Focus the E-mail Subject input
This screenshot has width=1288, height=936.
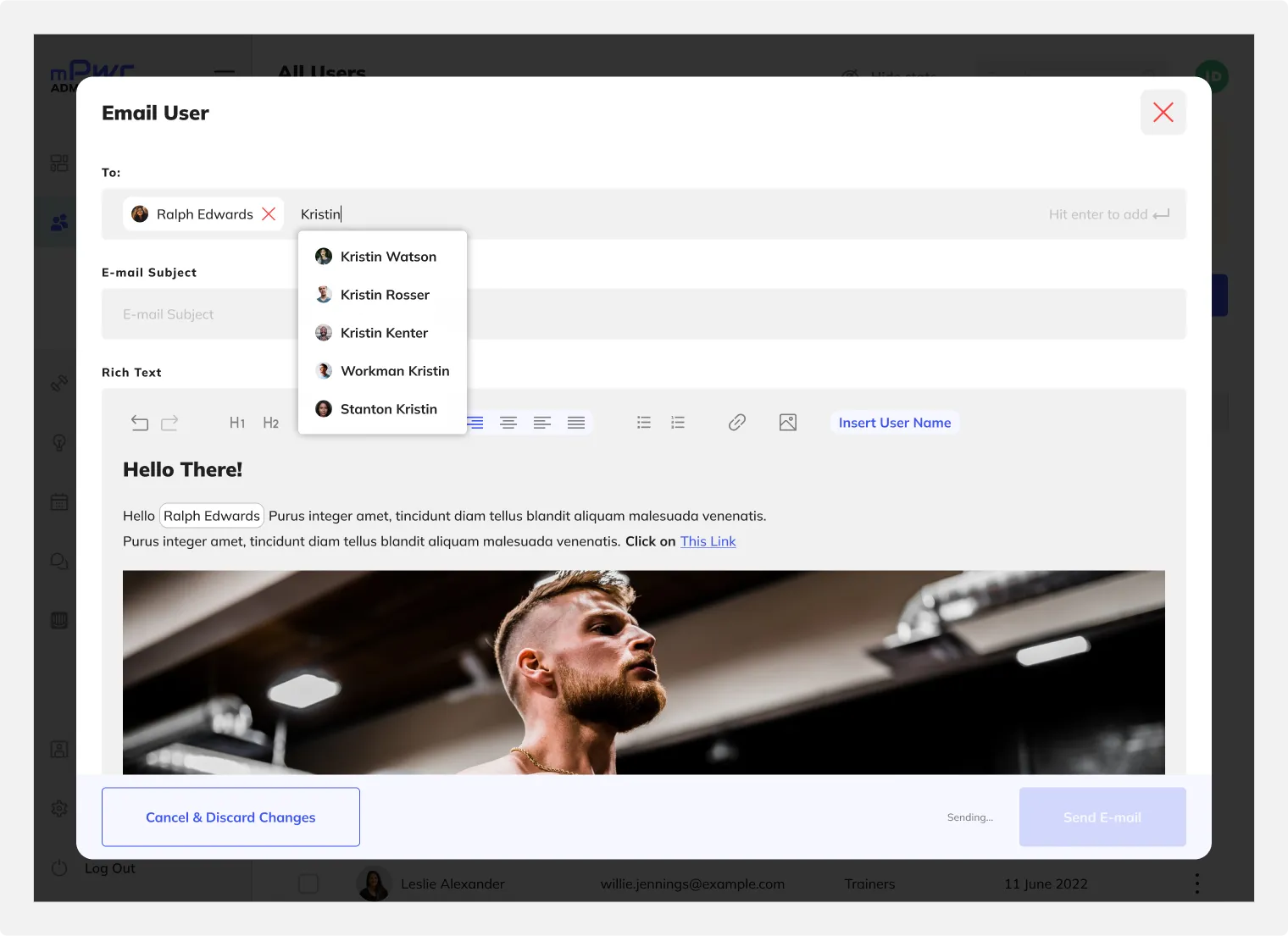[x=644, y=314]
